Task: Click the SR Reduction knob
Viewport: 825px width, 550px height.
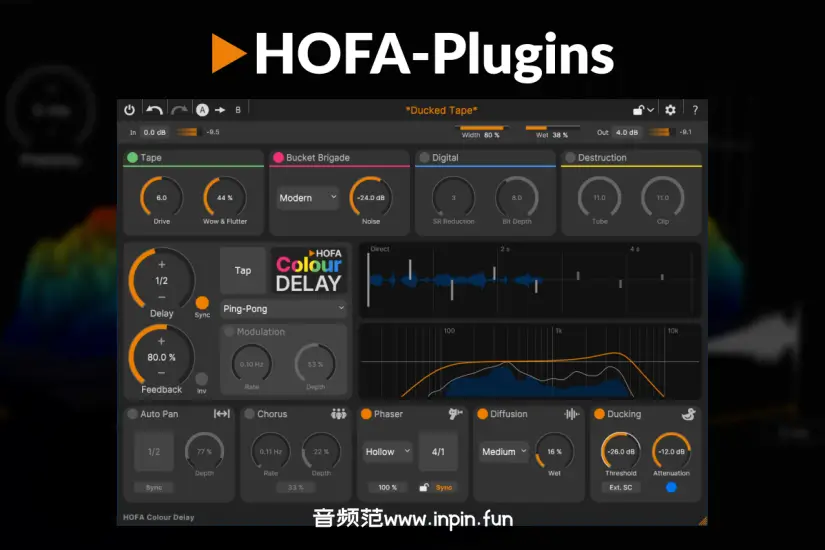Action: pos(453,197)
